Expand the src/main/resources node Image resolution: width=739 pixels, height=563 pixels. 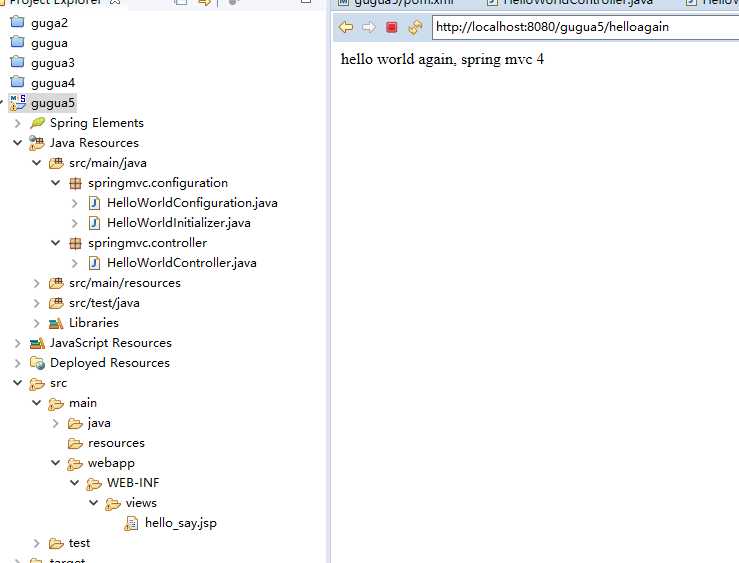(x=37, y=283)
